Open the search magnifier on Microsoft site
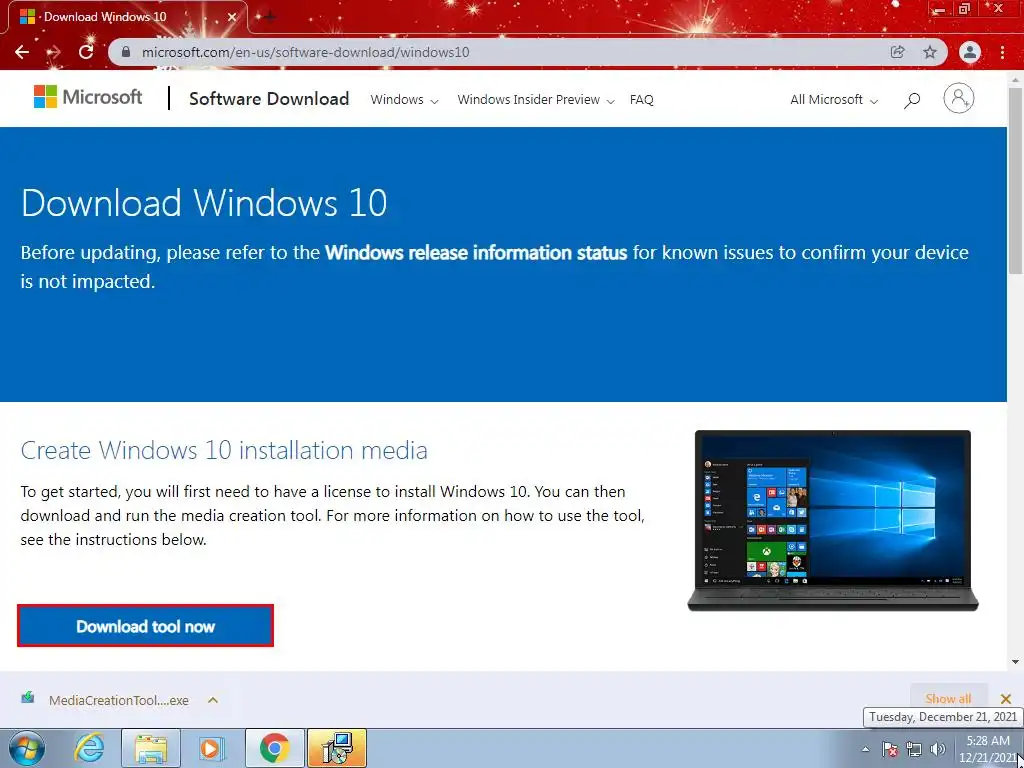 click(912, 100)
